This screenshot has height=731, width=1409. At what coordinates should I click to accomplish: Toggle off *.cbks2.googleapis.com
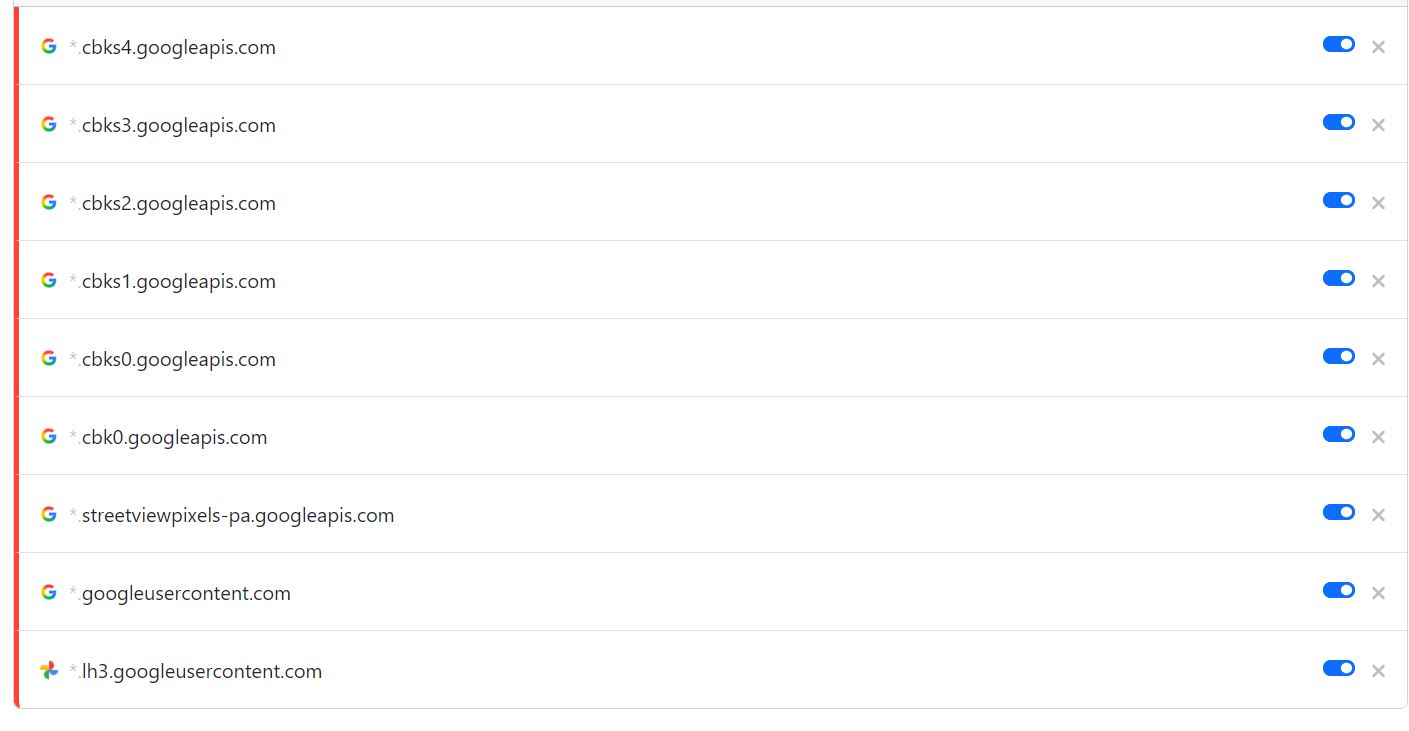(x=1338, y=200)
